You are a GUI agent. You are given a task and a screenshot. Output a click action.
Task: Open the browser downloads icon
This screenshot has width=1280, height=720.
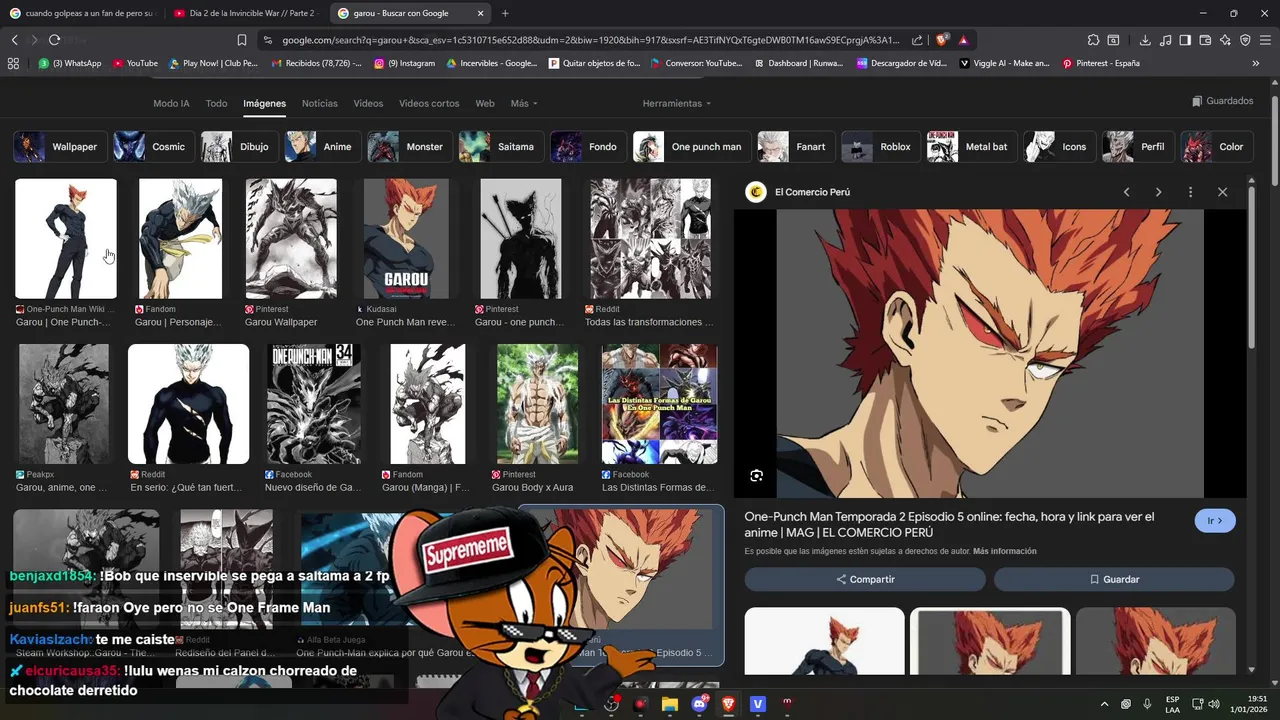[1145, 40]
